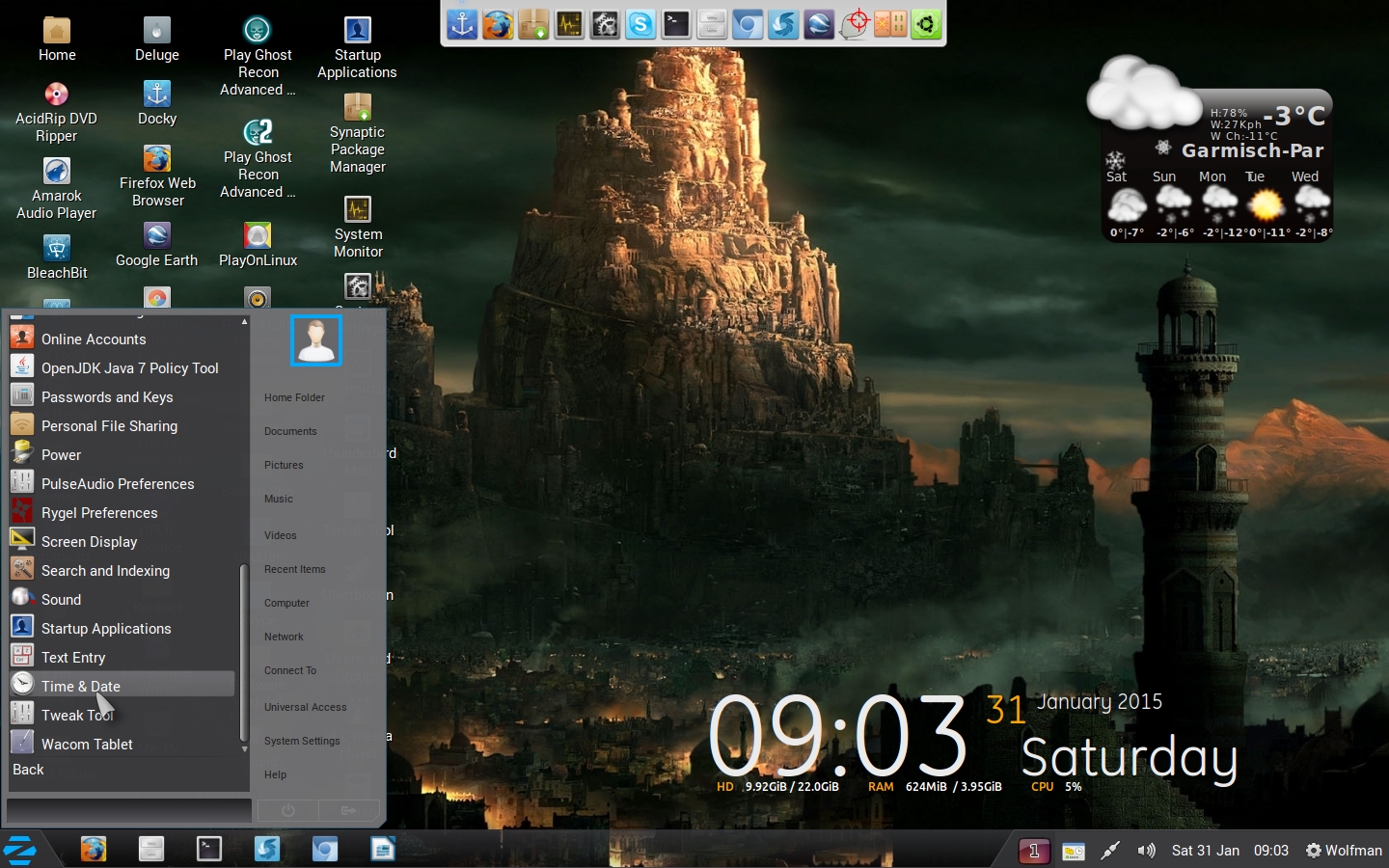Click Tue sunny forecast in weather widget
The height and width of the screenshot is (868, 1389).
[1264, 203]
